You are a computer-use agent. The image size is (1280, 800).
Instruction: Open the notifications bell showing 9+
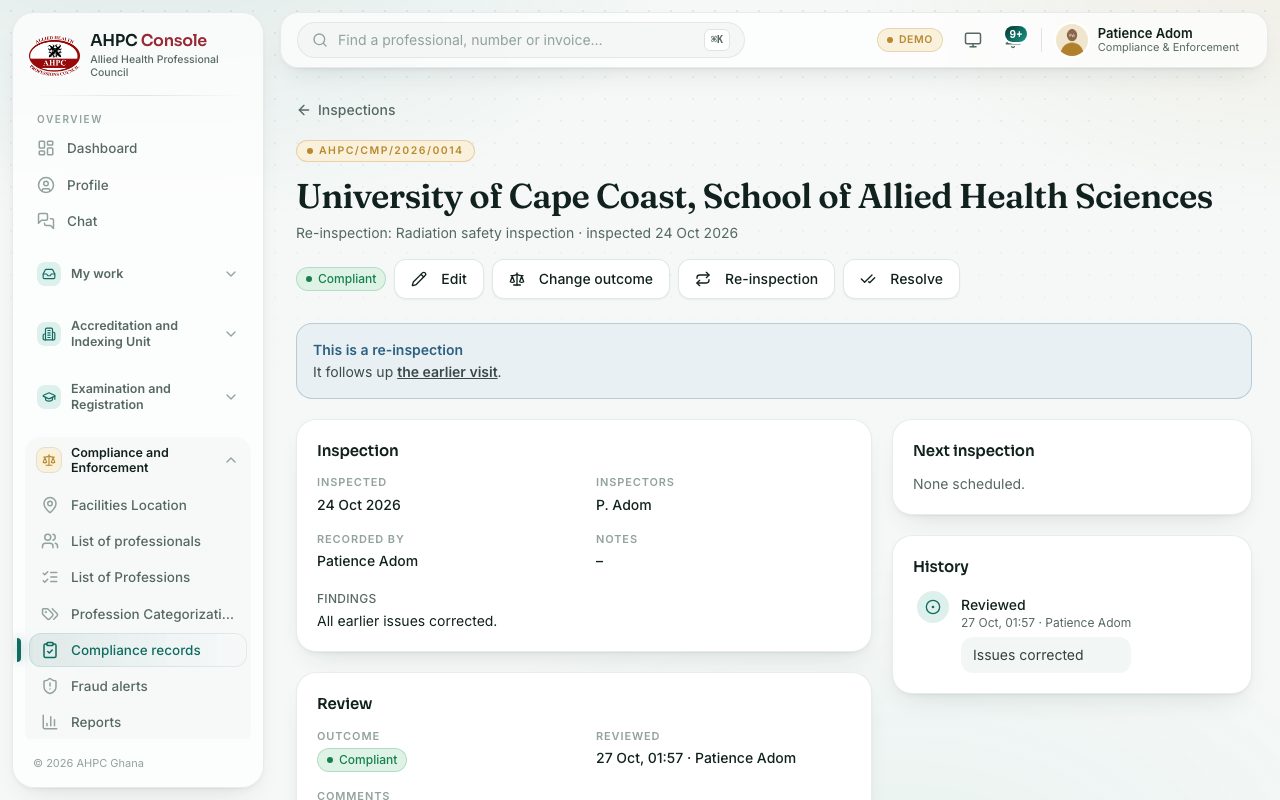[1014, 39]
